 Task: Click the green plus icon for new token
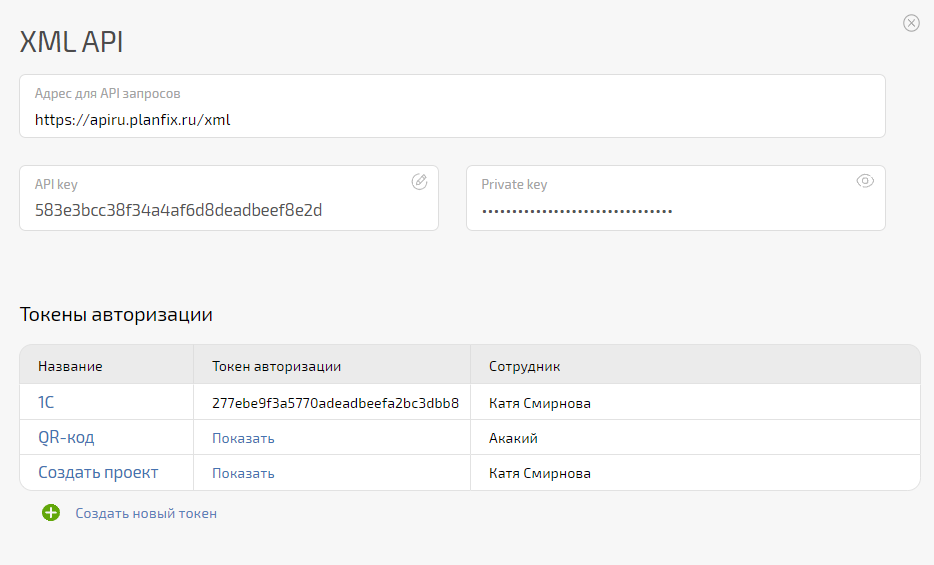point(51,513)
